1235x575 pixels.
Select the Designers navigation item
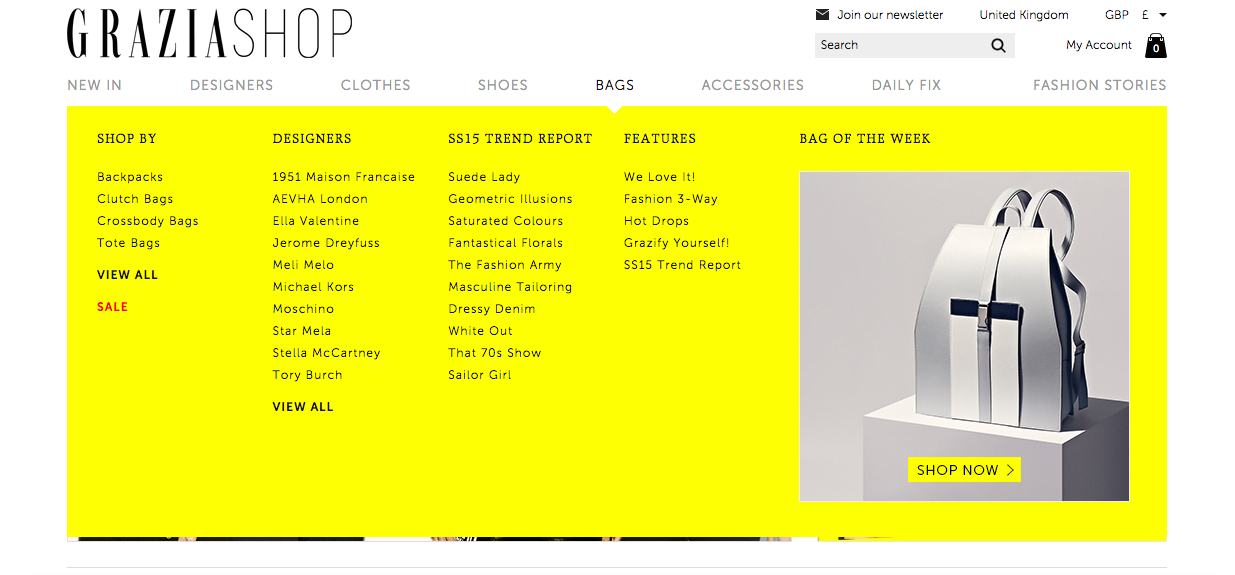[231, 85]
